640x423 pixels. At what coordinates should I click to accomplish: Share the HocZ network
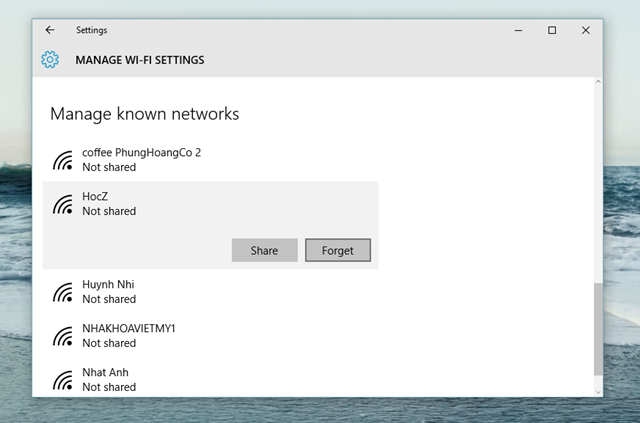click(x=264, y=250)
